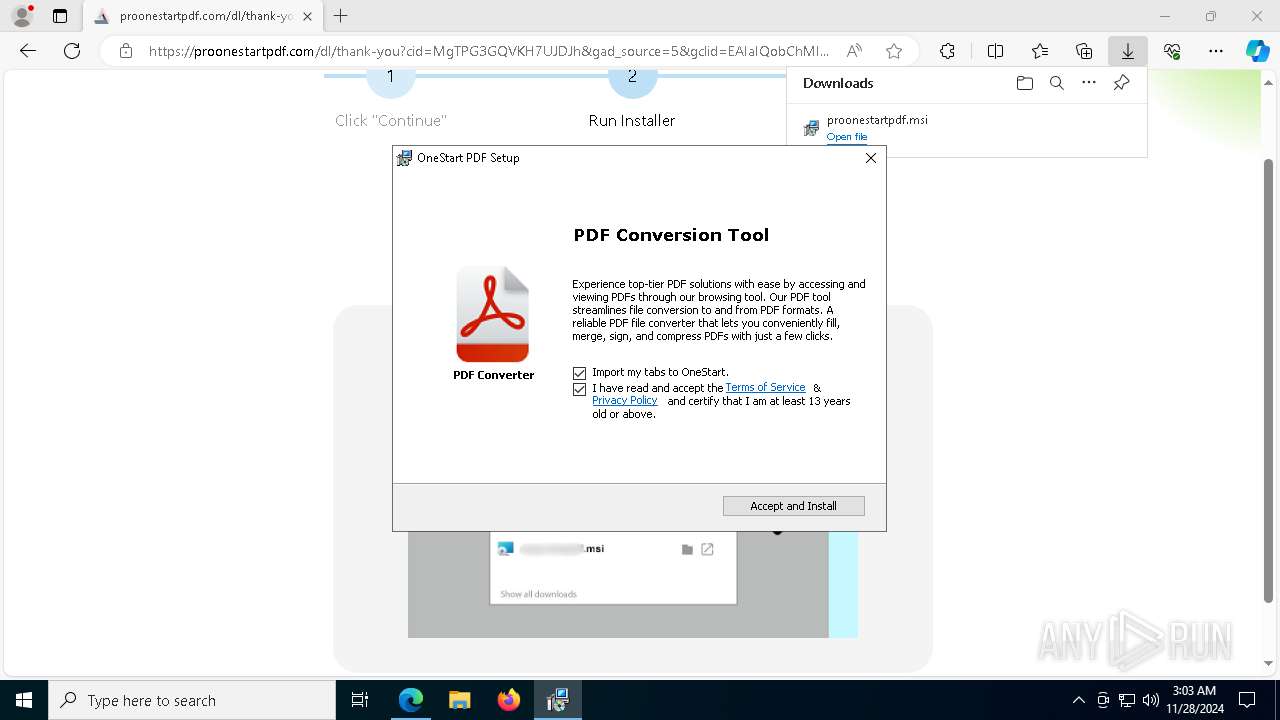Select the proonestartpdf.msi download entry
Image resolution: width=1280 pixels, height=720 pixels.
coord(967,128)
